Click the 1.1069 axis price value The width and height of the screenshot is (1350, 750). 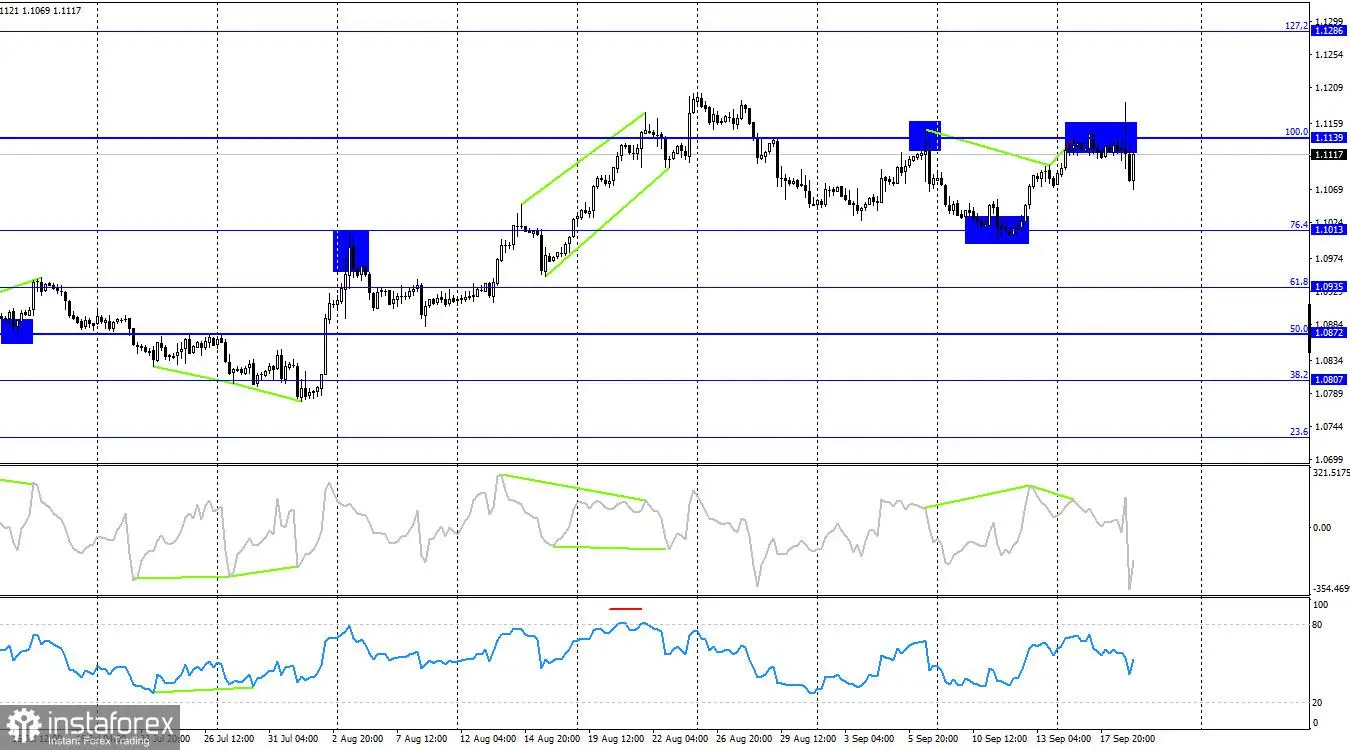click(1329, 189)
